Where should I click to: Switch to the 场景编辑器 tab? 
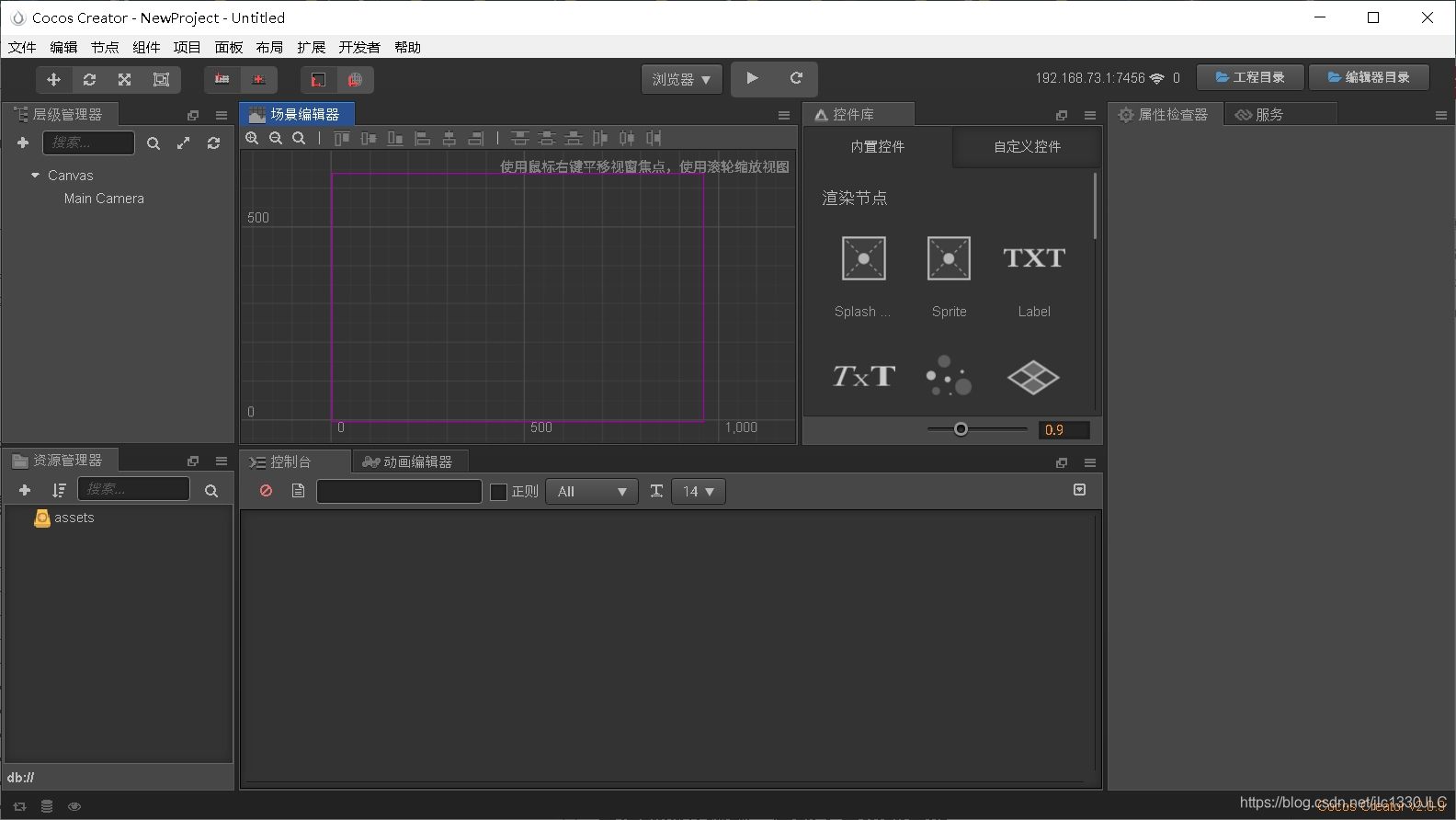pos(296,114)
